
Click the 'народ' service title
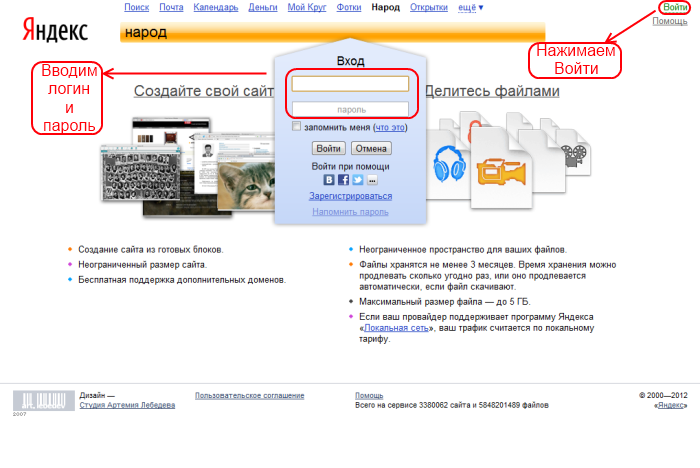click(146, 32)
